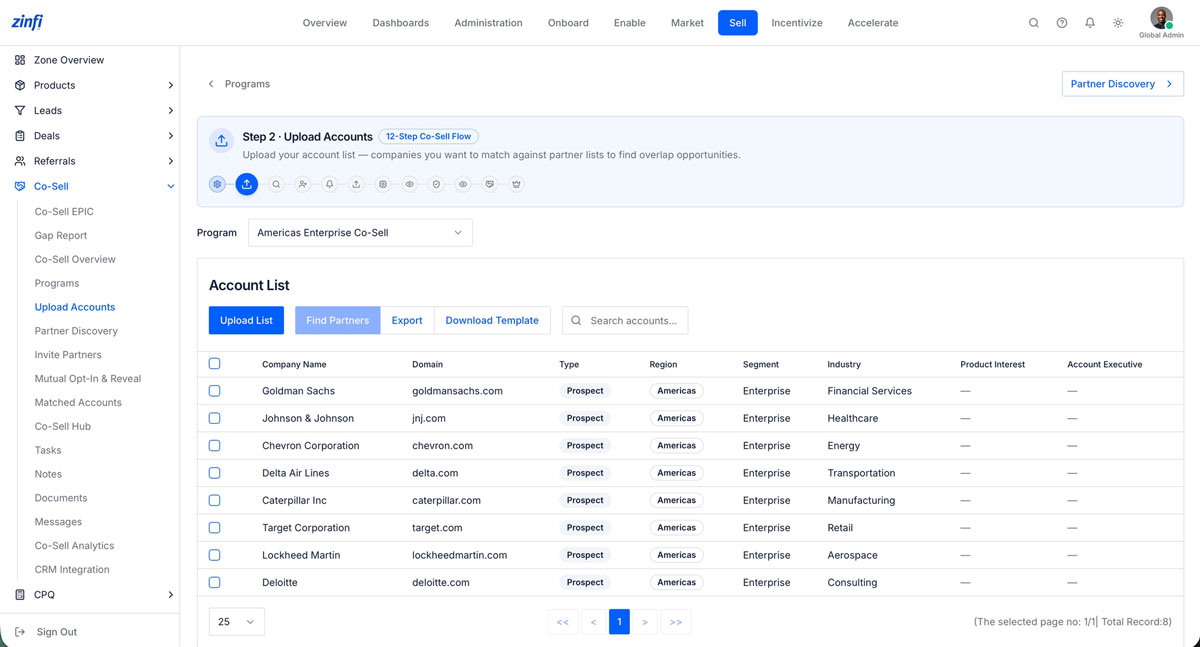Check the Johnson & Johnson row checkbox
Image resolution: width=1200 pixels, height=647 pixels.
214,418
